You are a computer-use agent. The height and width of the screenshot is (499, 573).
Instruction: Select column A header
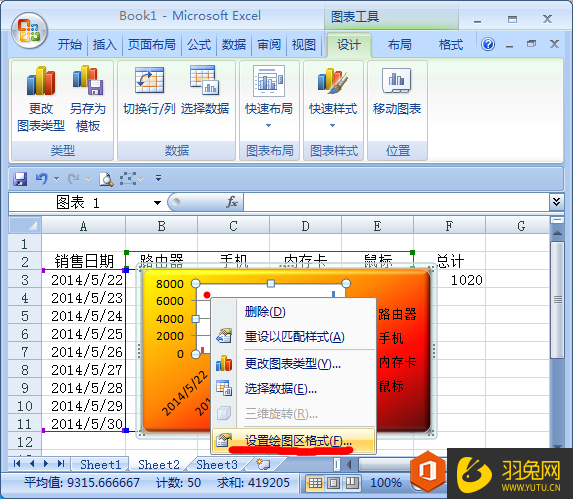pos(83,226)
